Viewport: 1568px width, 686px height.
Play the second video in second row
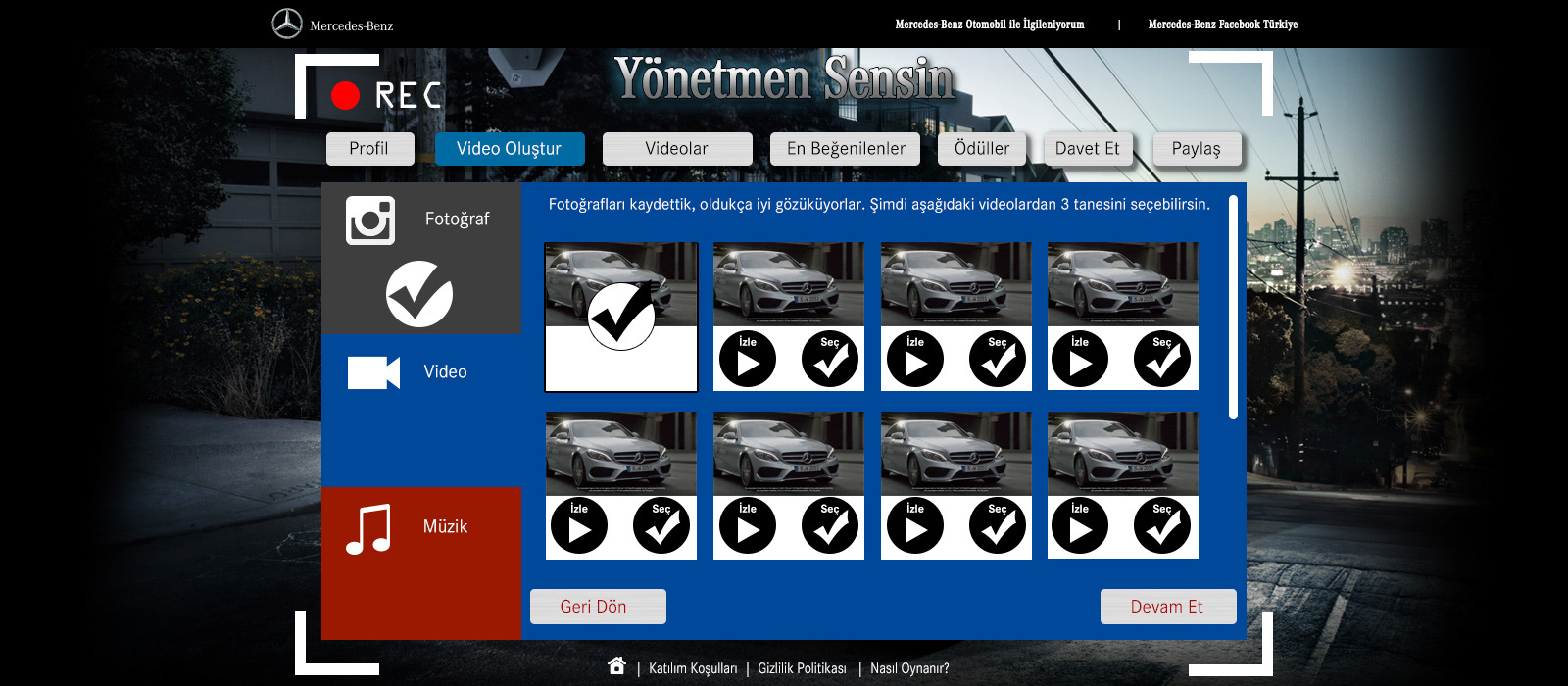pyautogui.click(x=748, y=525)
